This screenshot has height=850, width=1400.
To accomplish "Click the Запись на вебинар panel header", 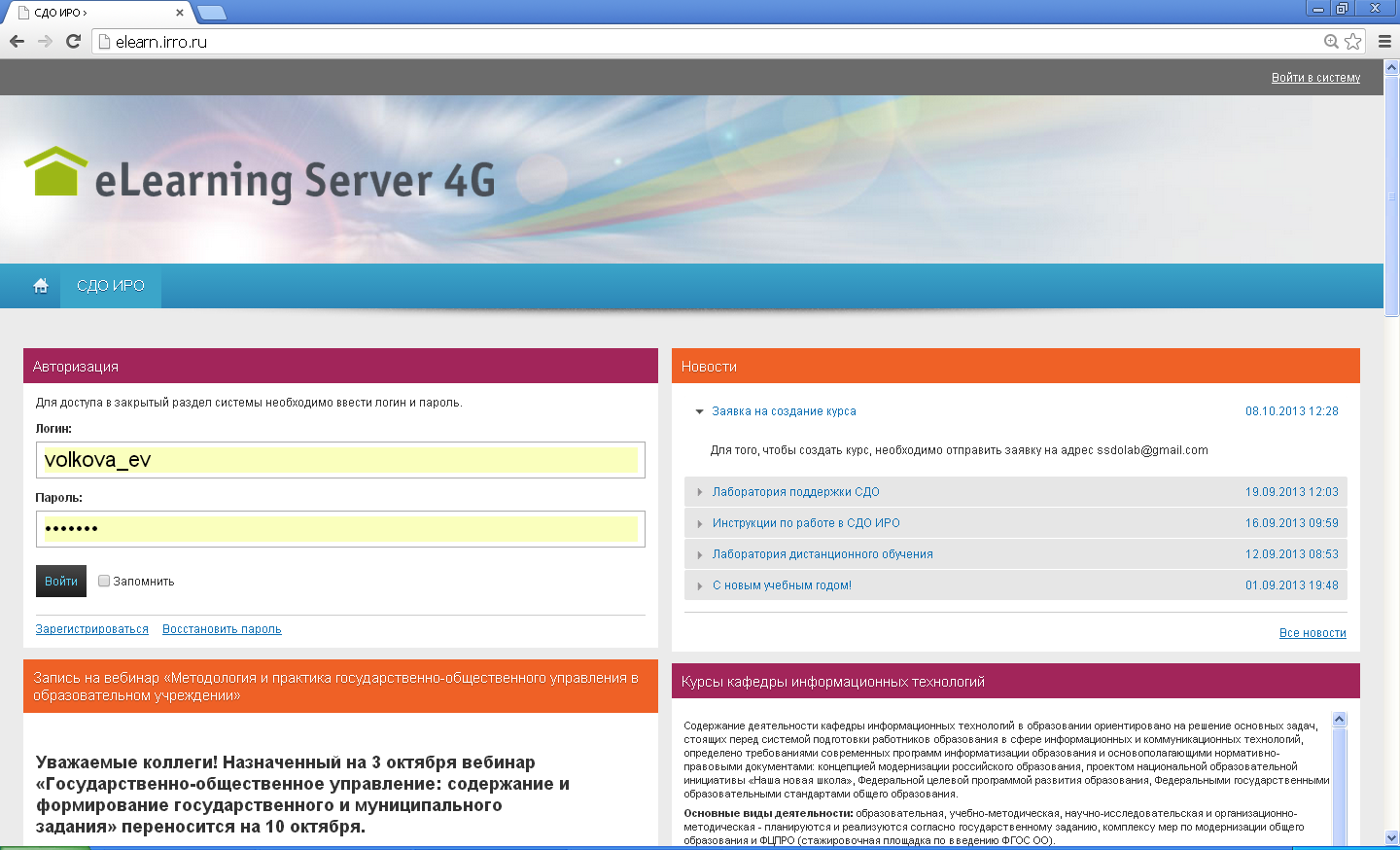I will [x=340, y=687].
